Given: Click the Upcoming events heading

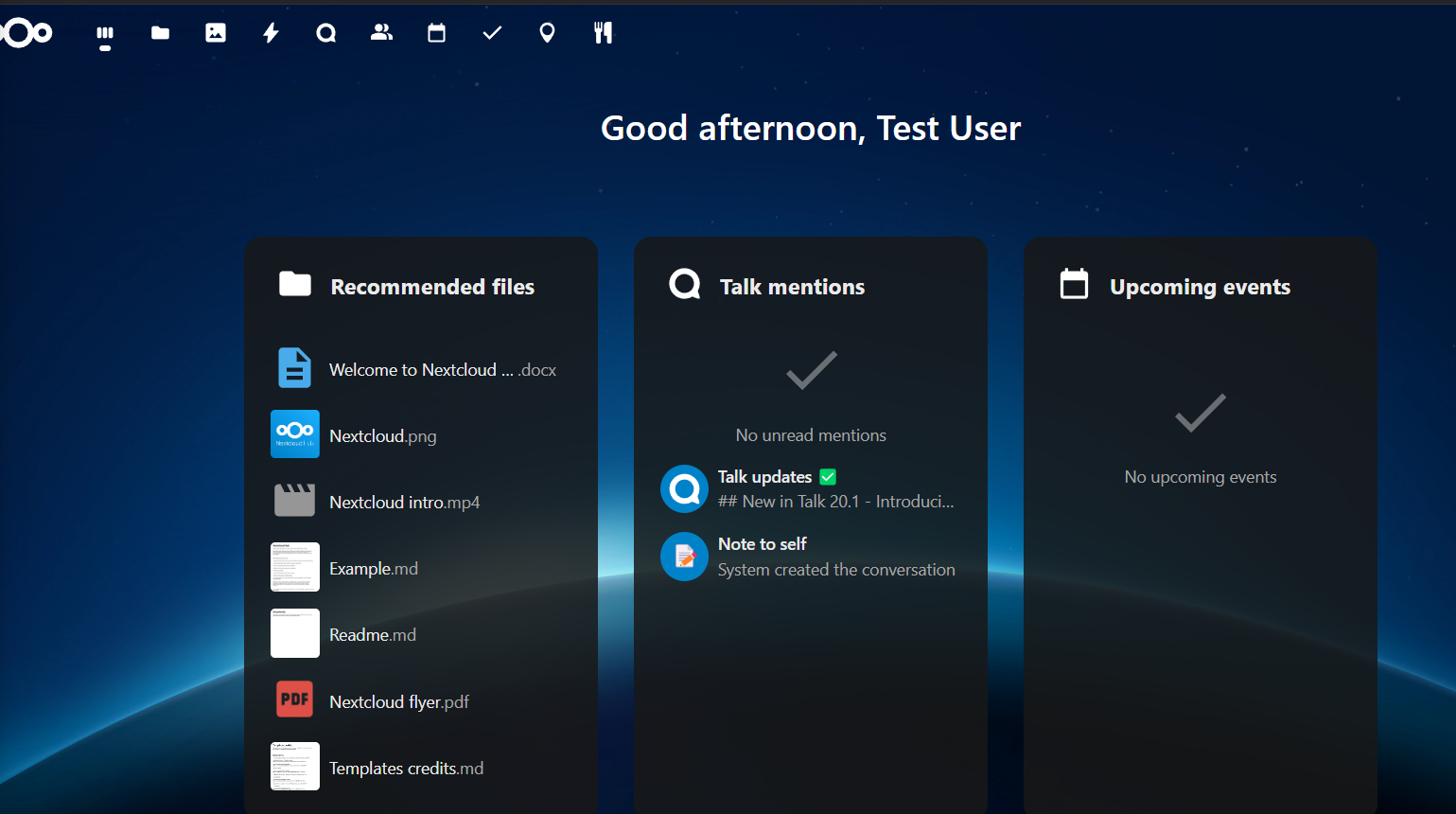Looking at the screenshot, I should coord(1200,287).
